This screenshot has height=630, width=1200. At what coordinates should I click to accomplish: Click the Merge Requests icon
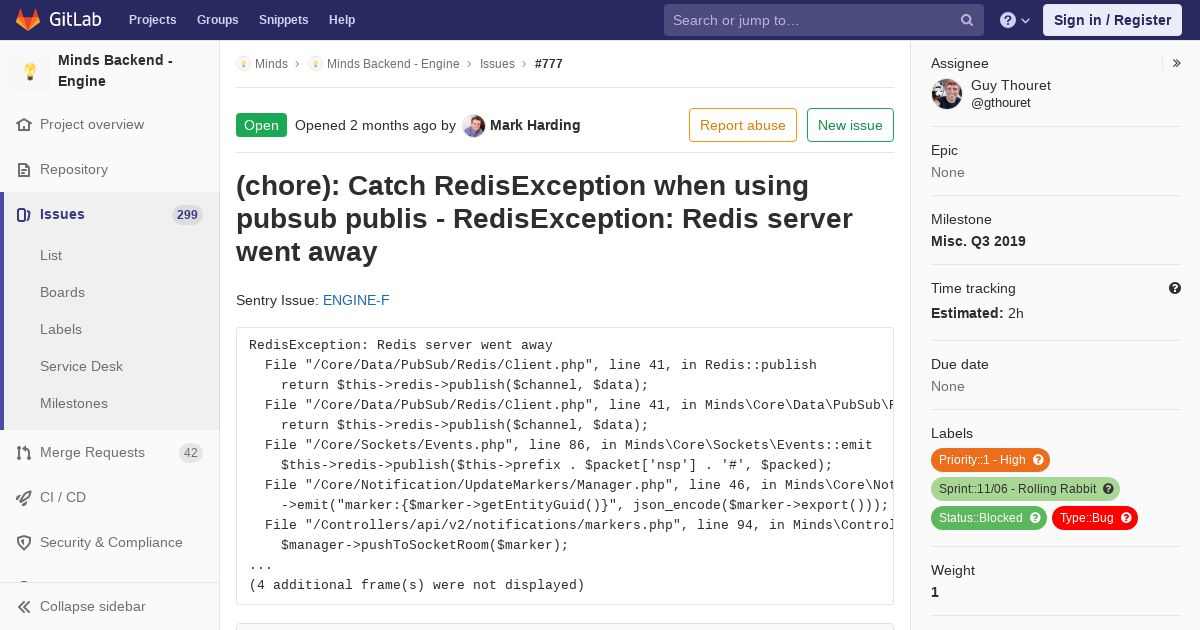click(24, 453)
